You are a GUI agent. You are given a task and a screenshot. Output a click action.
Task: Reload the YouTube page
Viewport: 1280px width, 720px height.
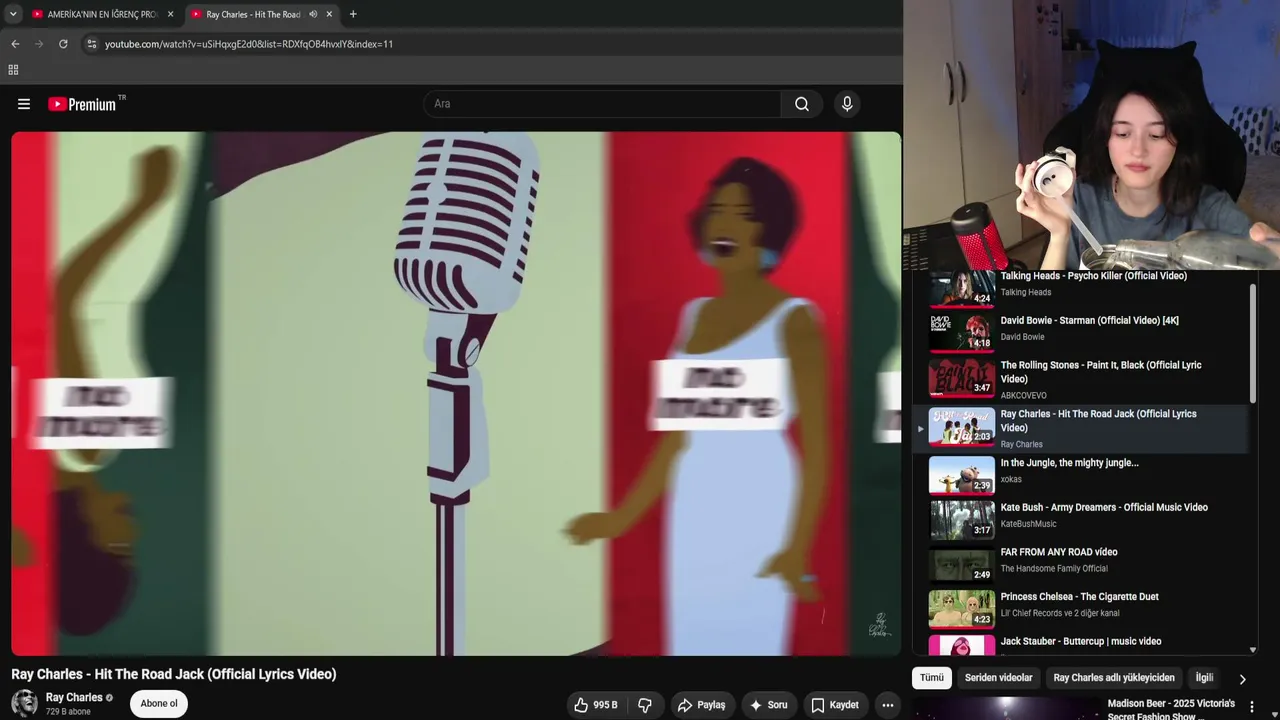coord(63,44)
